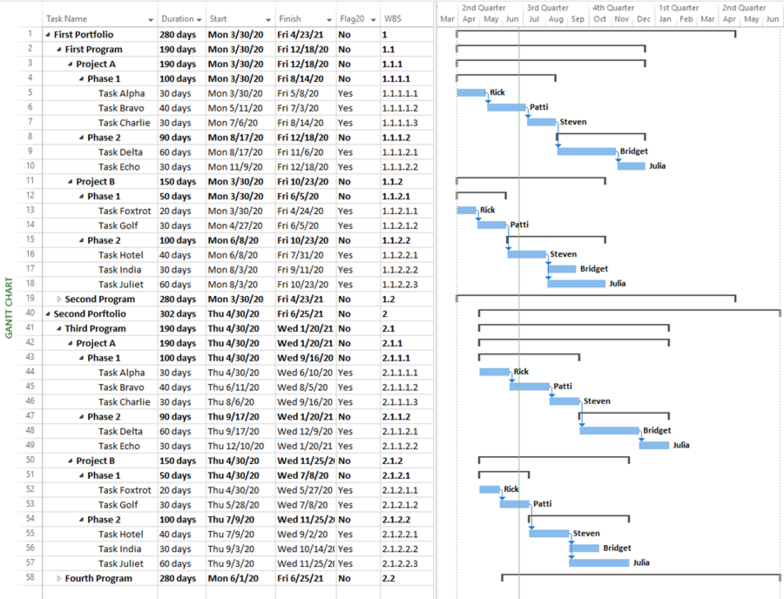Click Bridget's Task Delta bar in row 48

coord(610,430)
